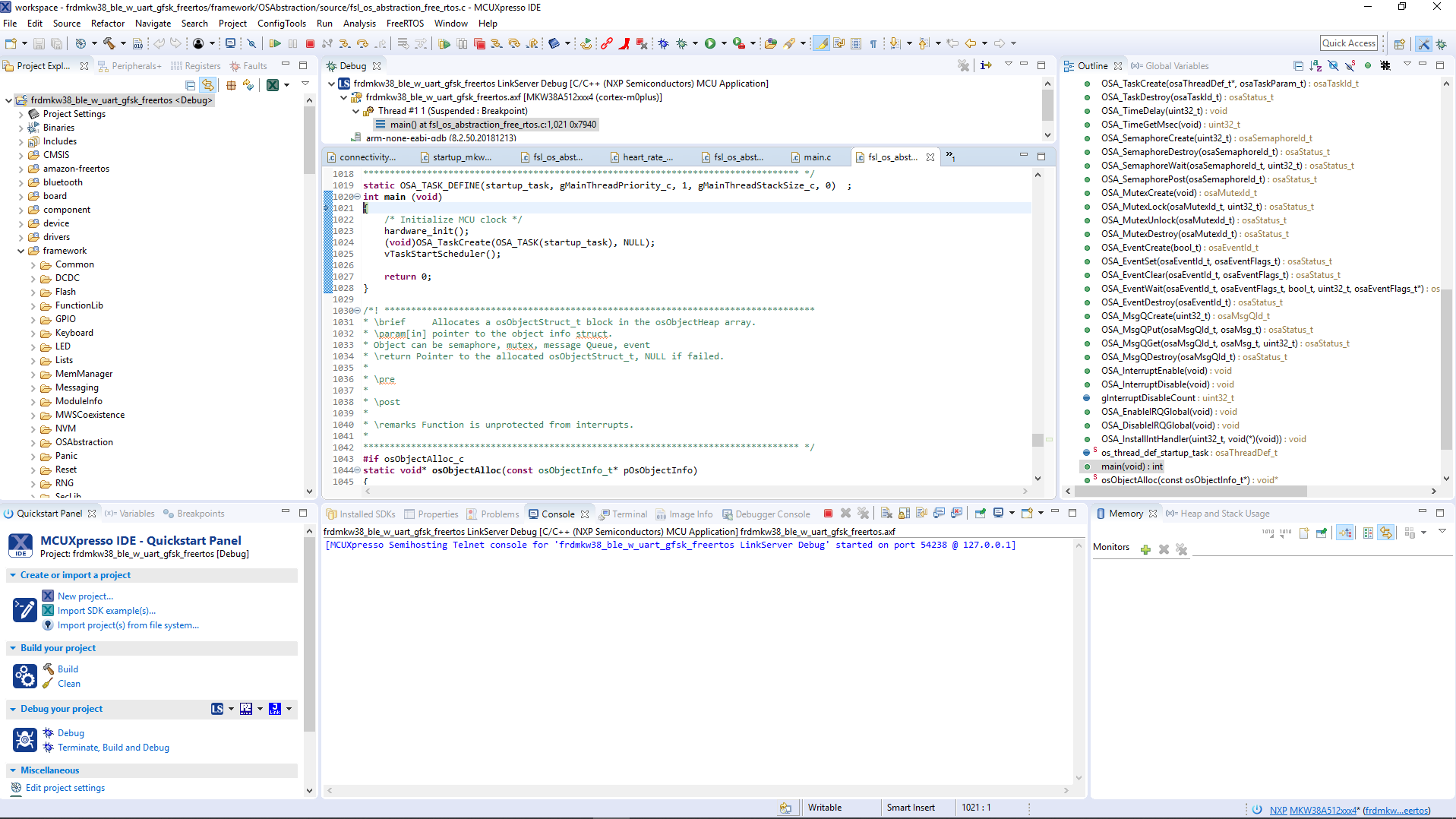This screenshot has height=819, width=1456.
Task: Click the Resume debug button in toolbar
Action: pyautogui.click(x=275, y=44)
